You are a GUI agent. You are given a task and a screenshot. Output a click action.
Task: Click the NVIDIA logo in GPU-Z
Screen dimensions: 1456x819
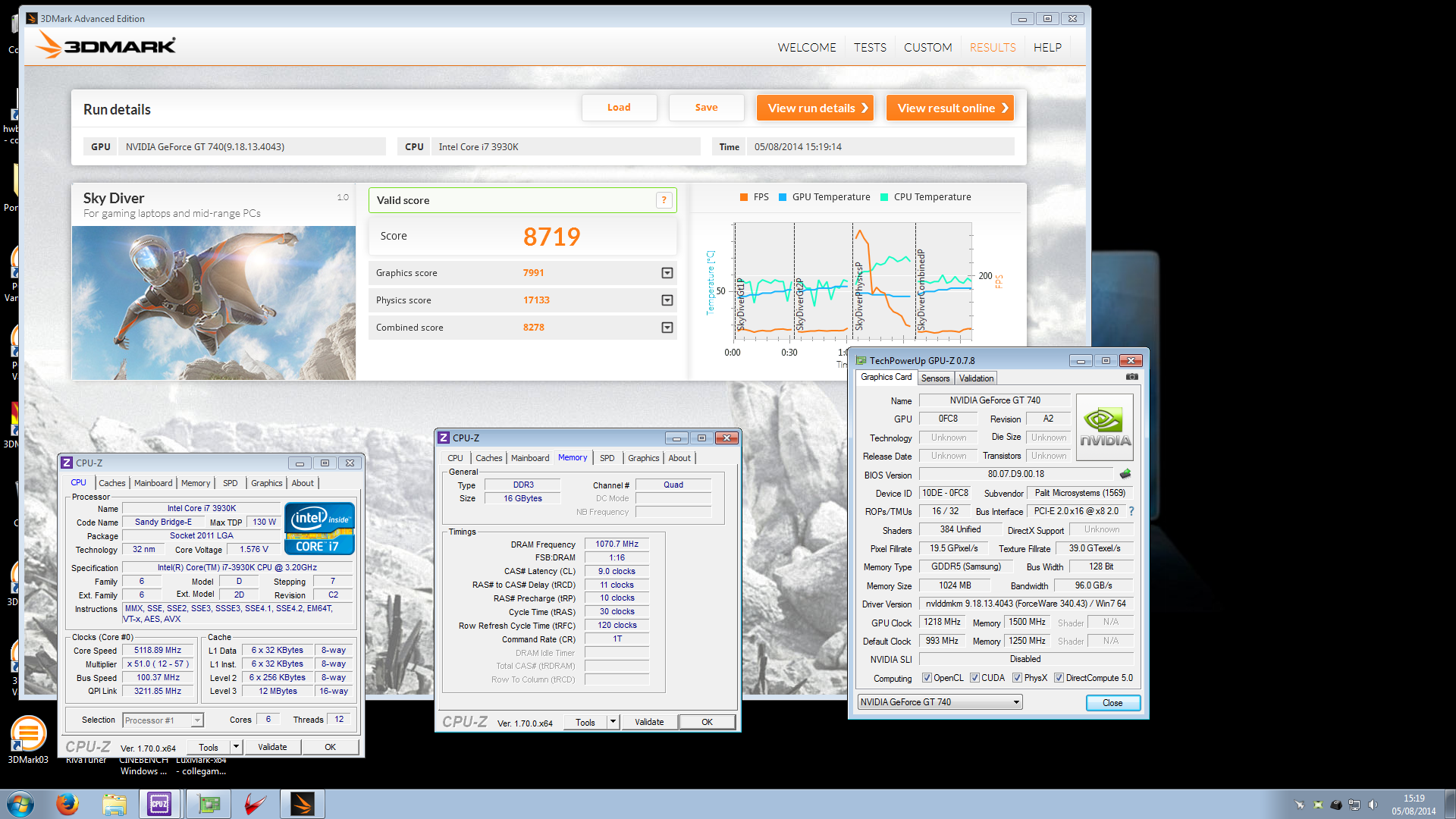(1105, 427)
